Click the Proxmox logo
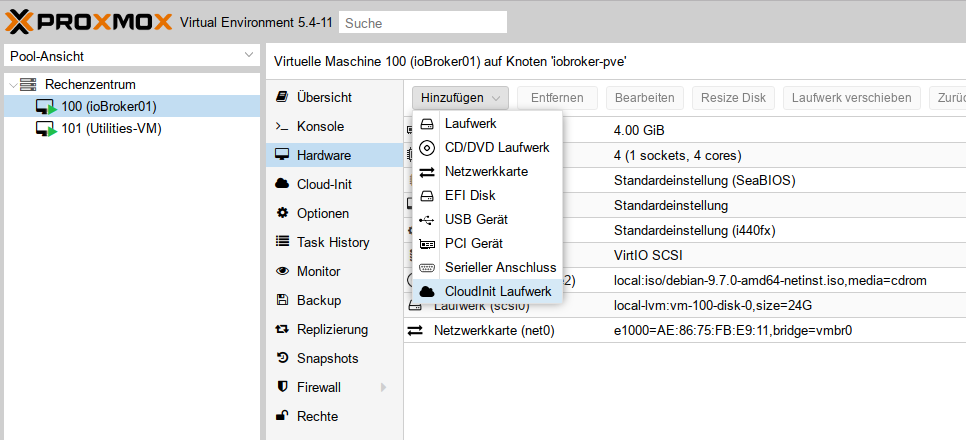966x440 pixels. [88, 22]
